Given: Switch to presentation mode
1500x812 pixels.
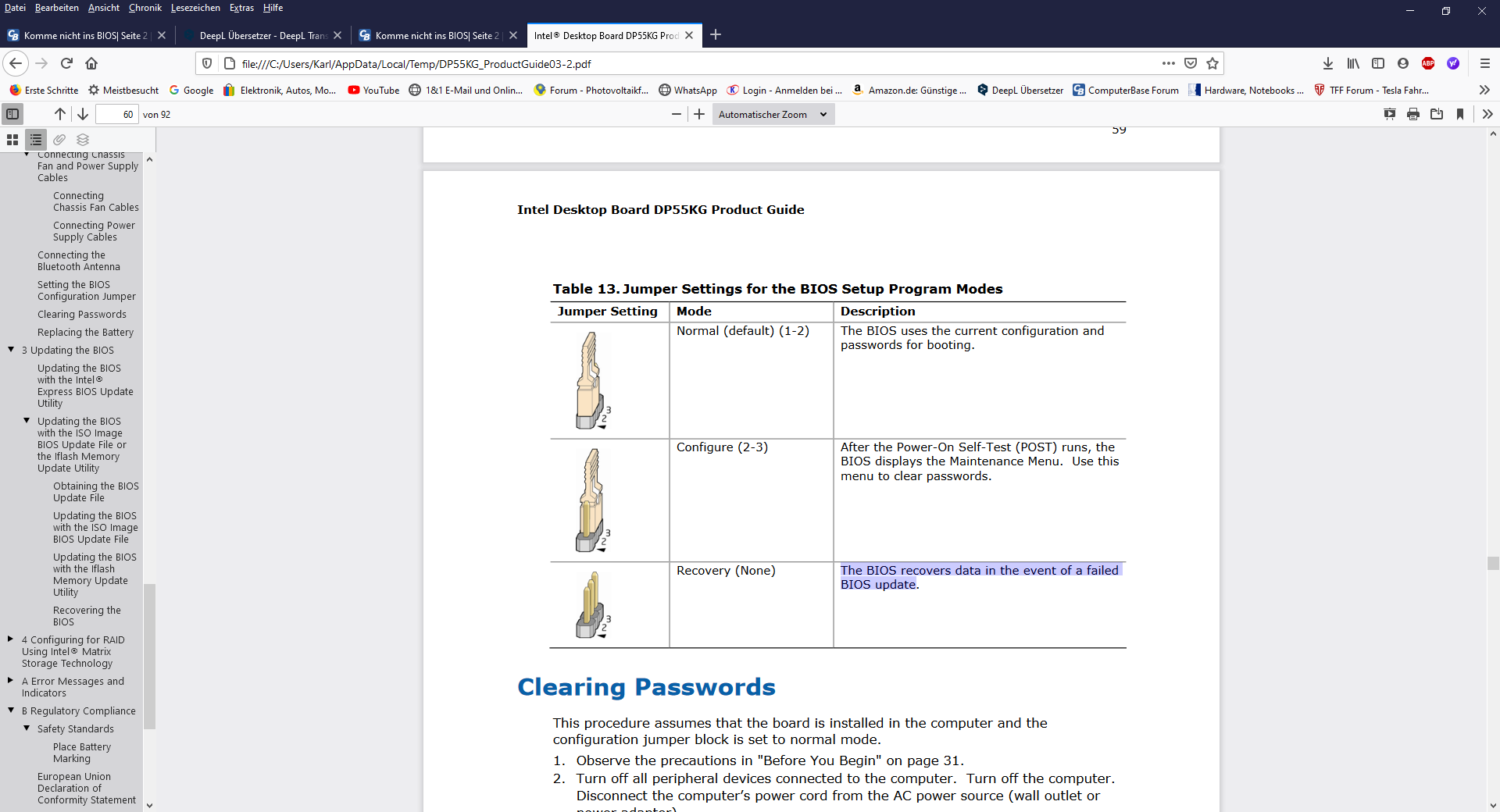Looking at the screenshot, I should (x=1390, y=114).
